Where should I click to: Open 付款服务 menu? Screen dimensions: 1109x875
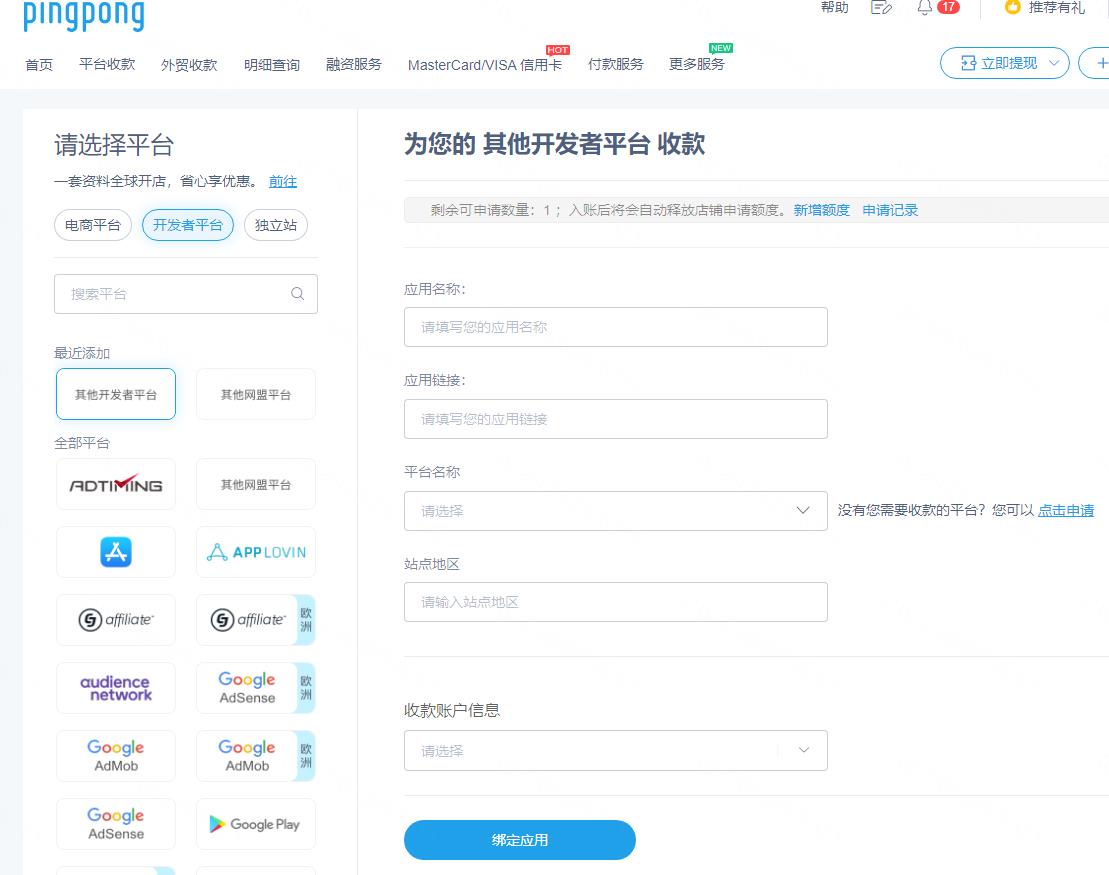coord(615,64)
